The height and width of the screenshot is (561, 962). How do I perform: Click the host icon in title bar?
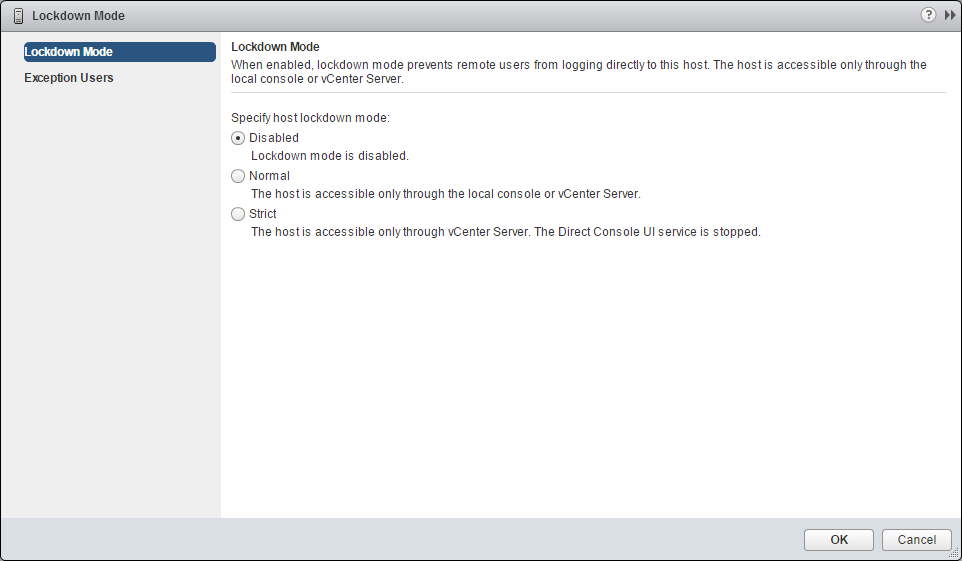tap(18, 15)
